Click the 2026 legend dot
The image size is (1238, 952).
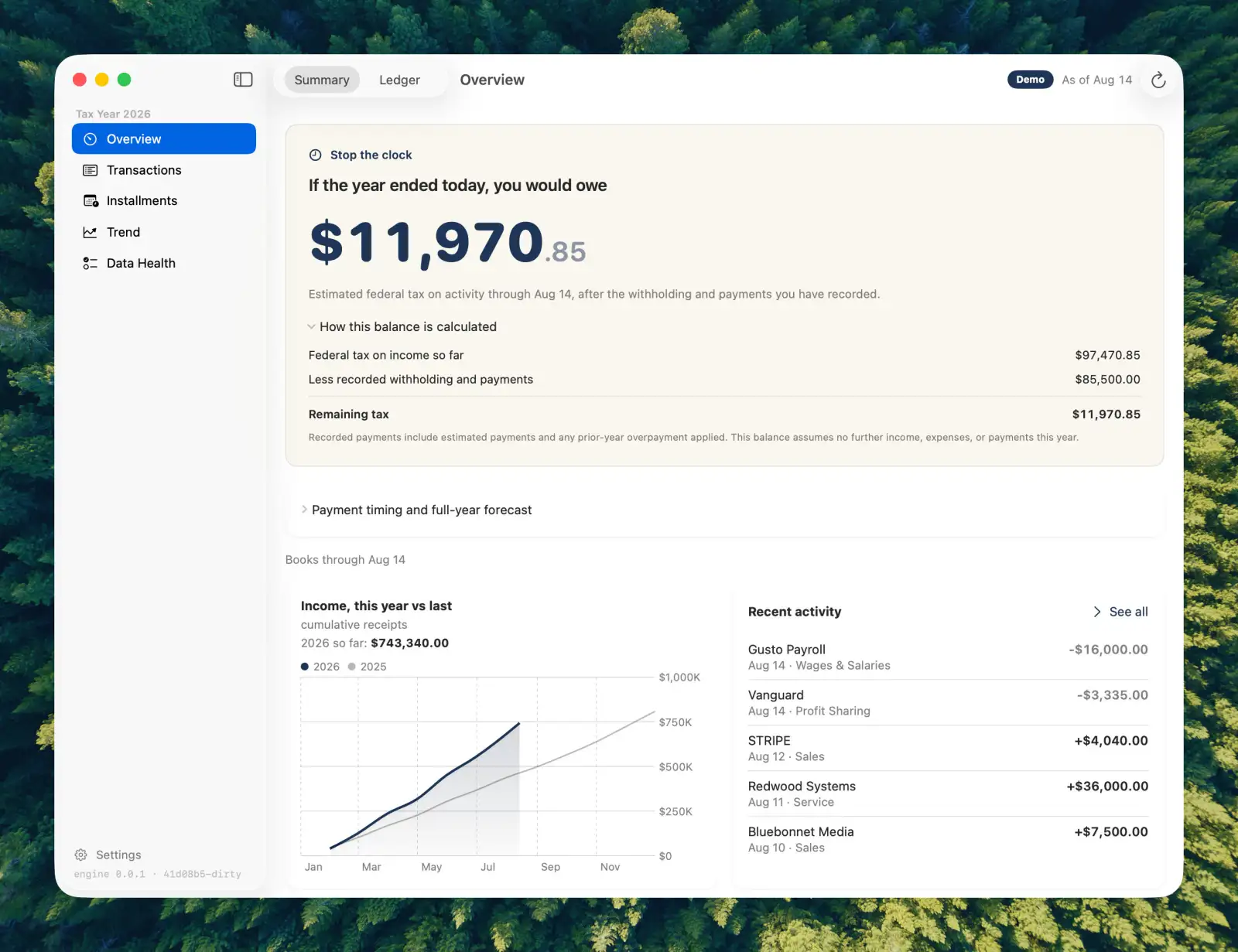click(x=305, y=667)
